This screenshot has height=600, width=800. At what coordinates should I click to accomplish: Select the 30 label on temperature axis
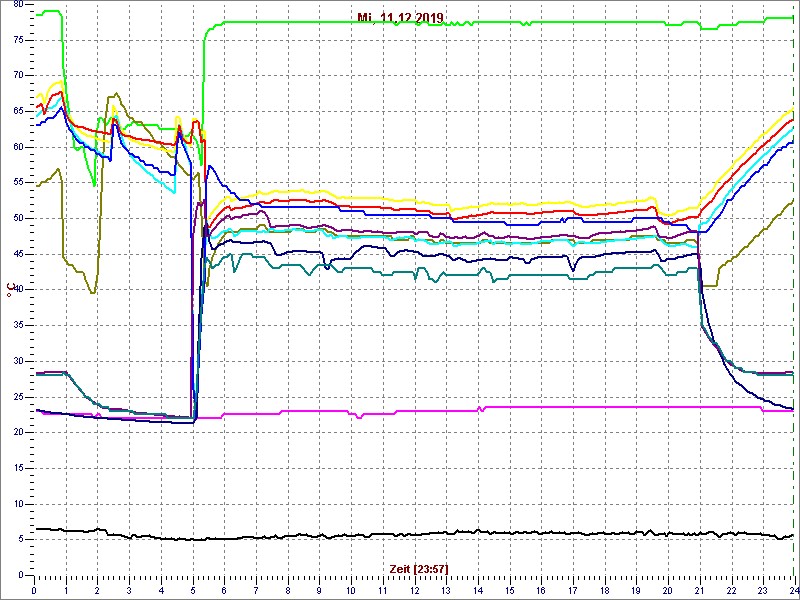[18, 361]
